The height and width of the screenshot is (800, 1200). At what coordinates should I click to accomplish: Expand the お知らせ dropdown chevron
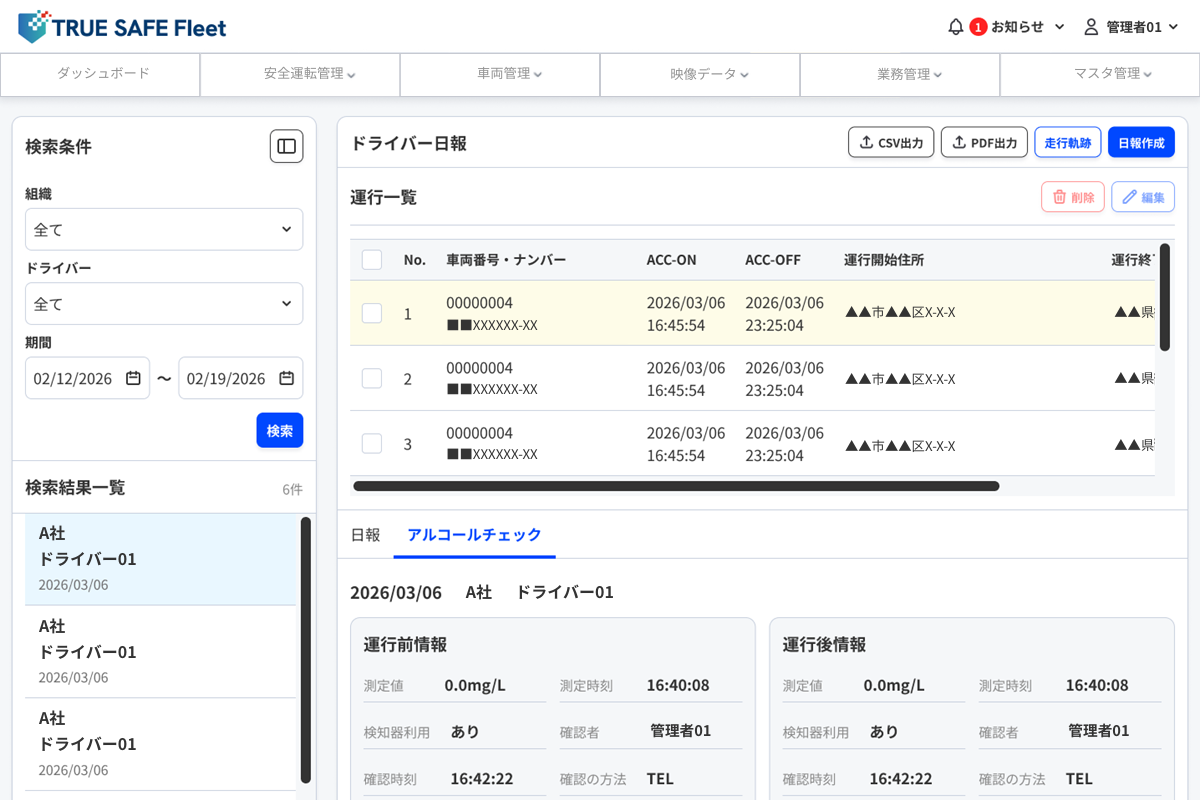pyautogui.click(x=1060, y=27)
